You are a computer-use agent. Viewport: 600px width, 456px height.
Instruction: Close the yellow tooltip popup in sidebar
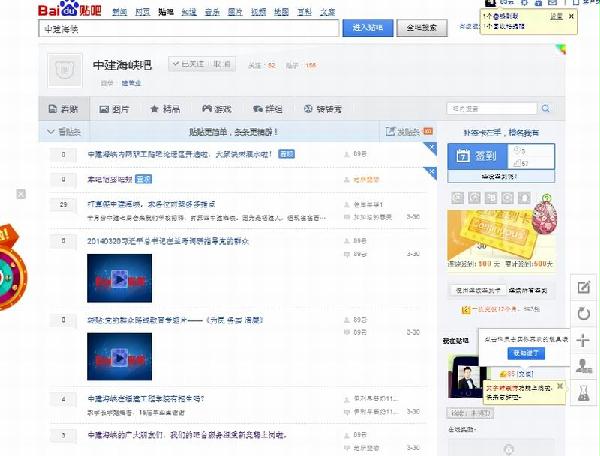(x=562, y=385)
